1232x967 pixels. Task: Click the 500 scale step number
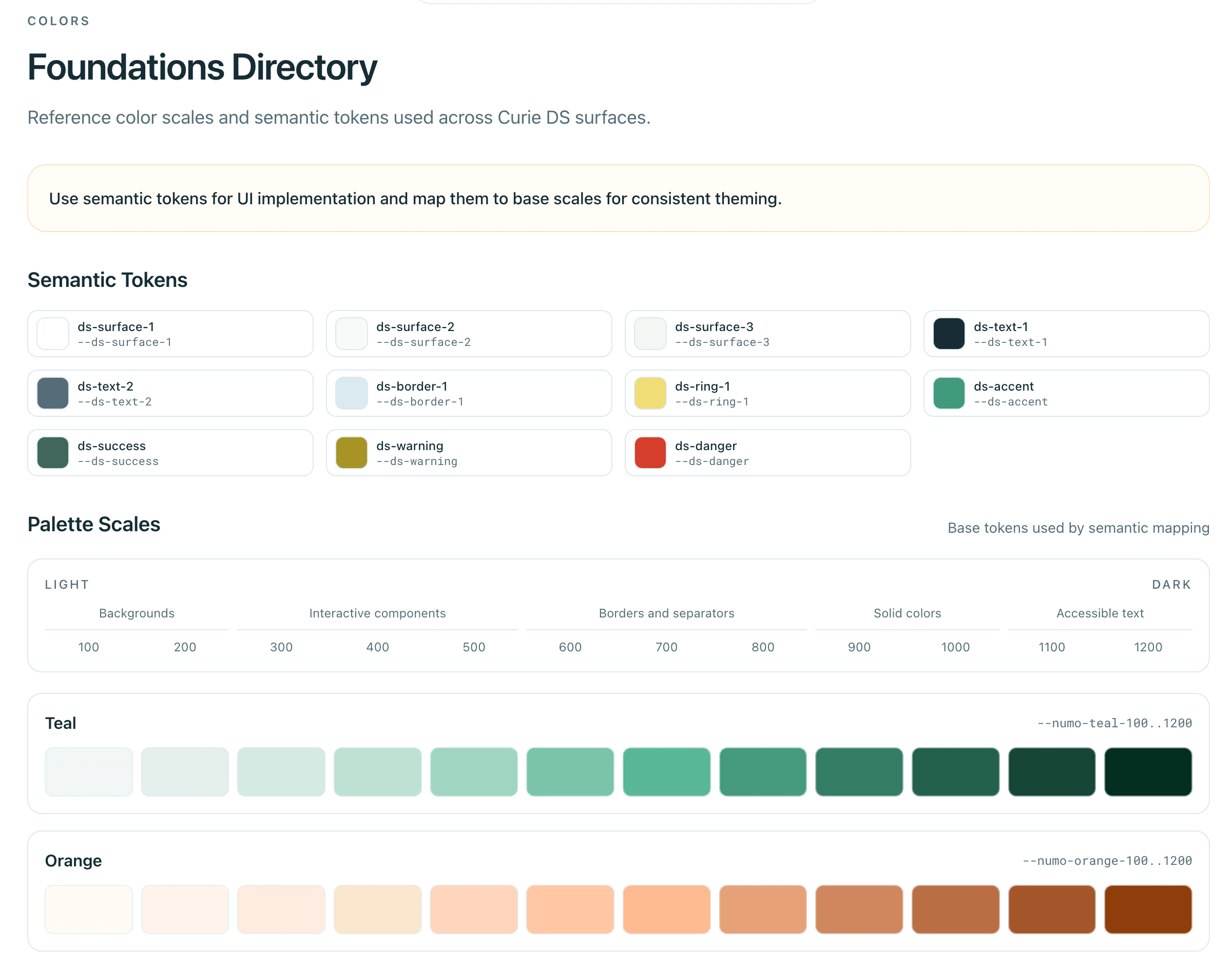(474, 647)
